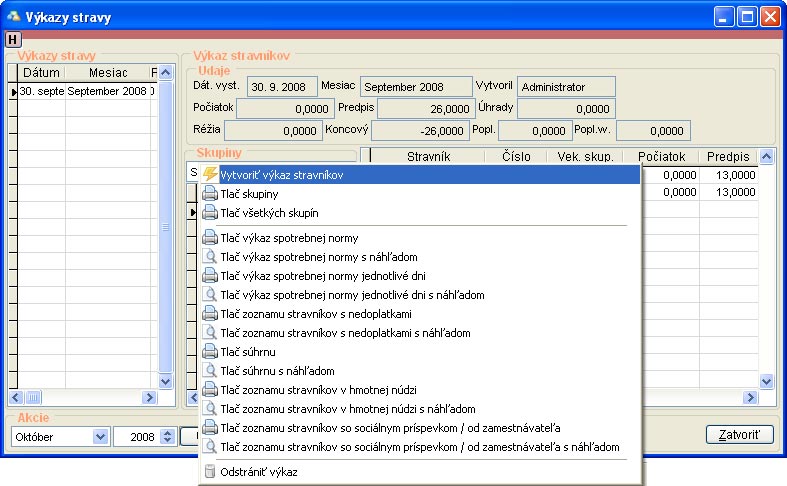Click printer icon beside Tlač súhrnu

[210, 352]
